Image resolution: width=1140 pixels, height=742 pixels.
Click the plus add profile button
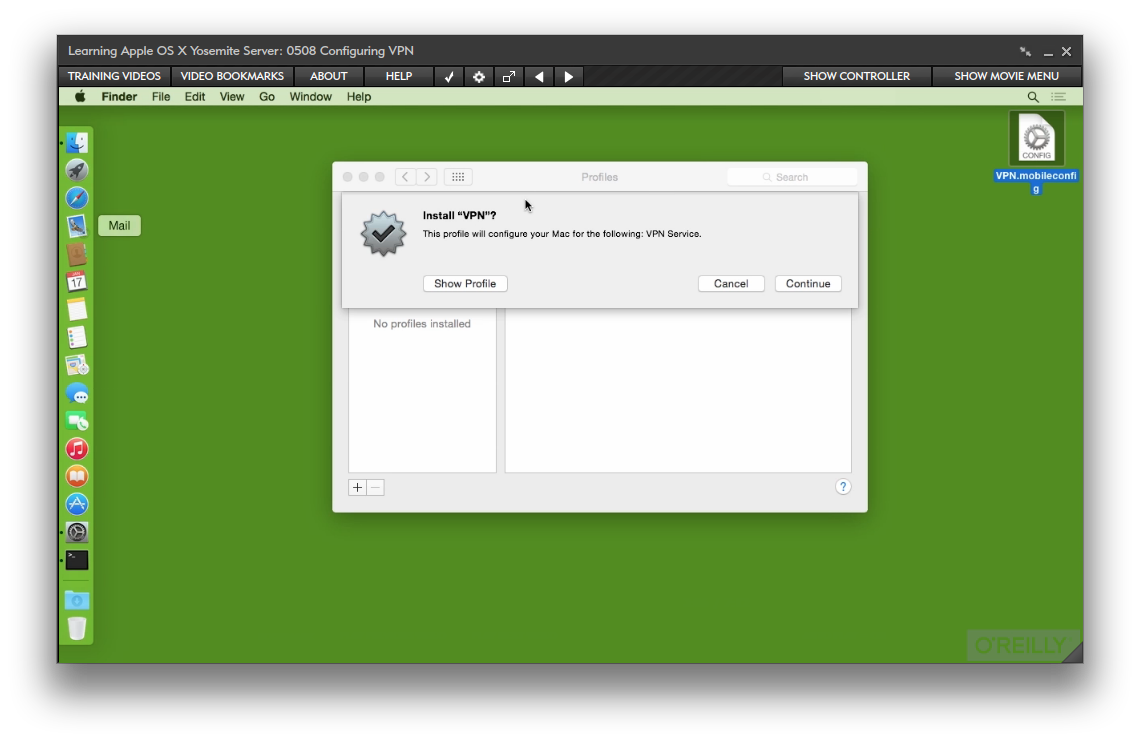[x=358, y=488]
